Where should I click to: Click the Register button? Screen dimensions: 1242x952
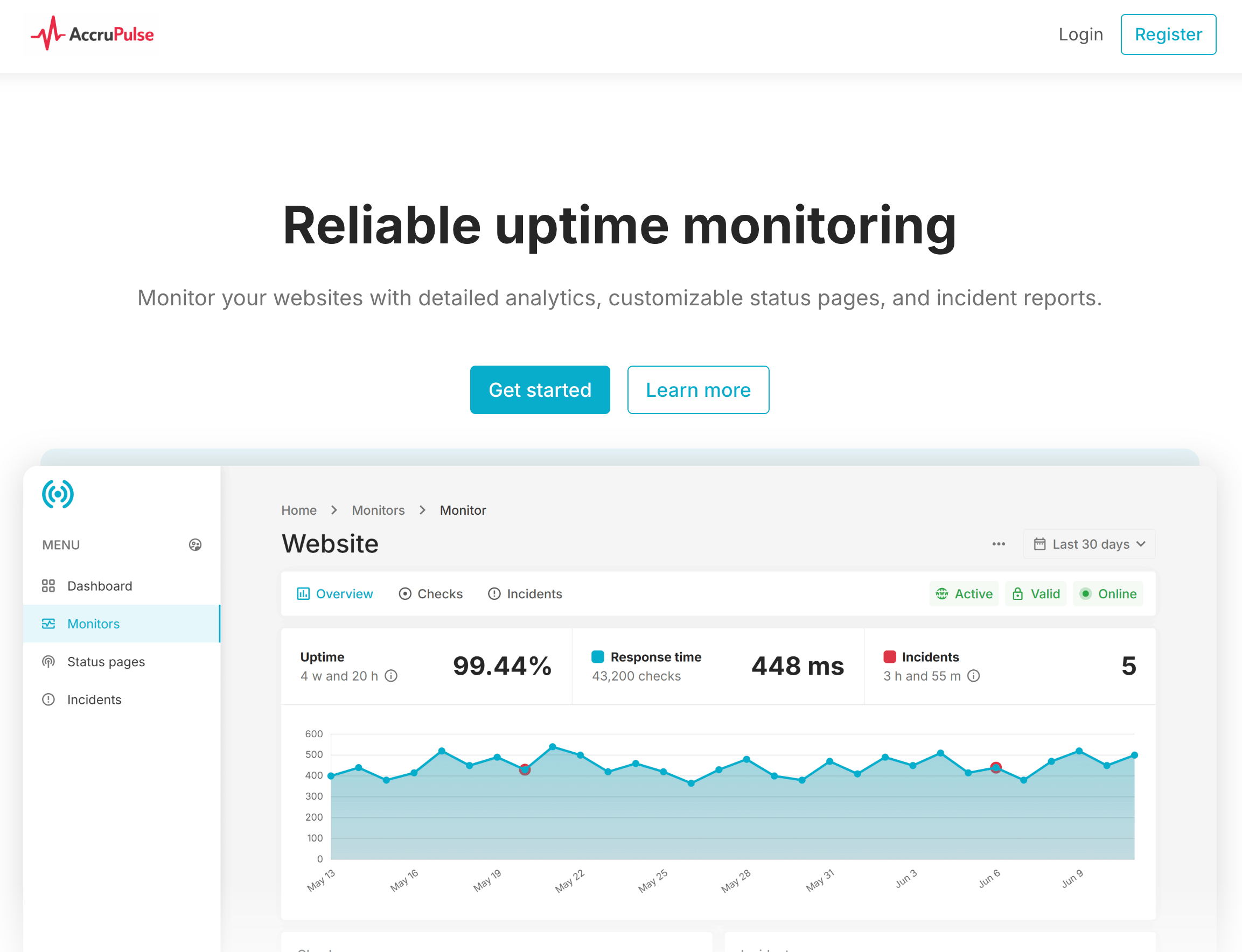tap(1168, 34)
